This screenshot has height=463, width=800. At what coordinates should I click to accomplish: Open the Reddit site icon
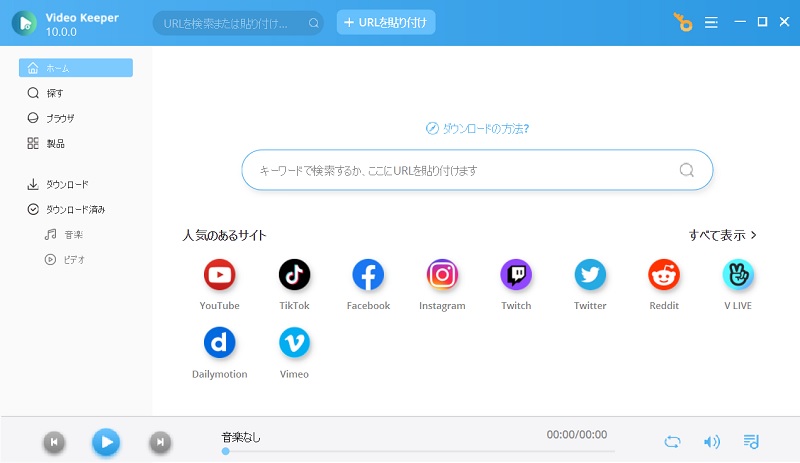point(664,274)
